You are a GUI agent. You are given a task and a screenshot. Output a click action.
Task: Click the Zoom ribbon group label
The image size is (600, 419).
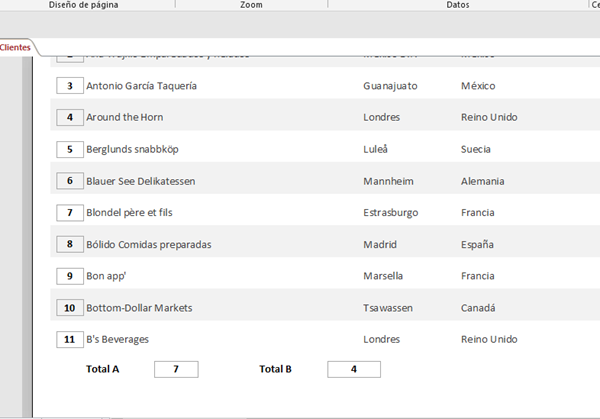252,5
